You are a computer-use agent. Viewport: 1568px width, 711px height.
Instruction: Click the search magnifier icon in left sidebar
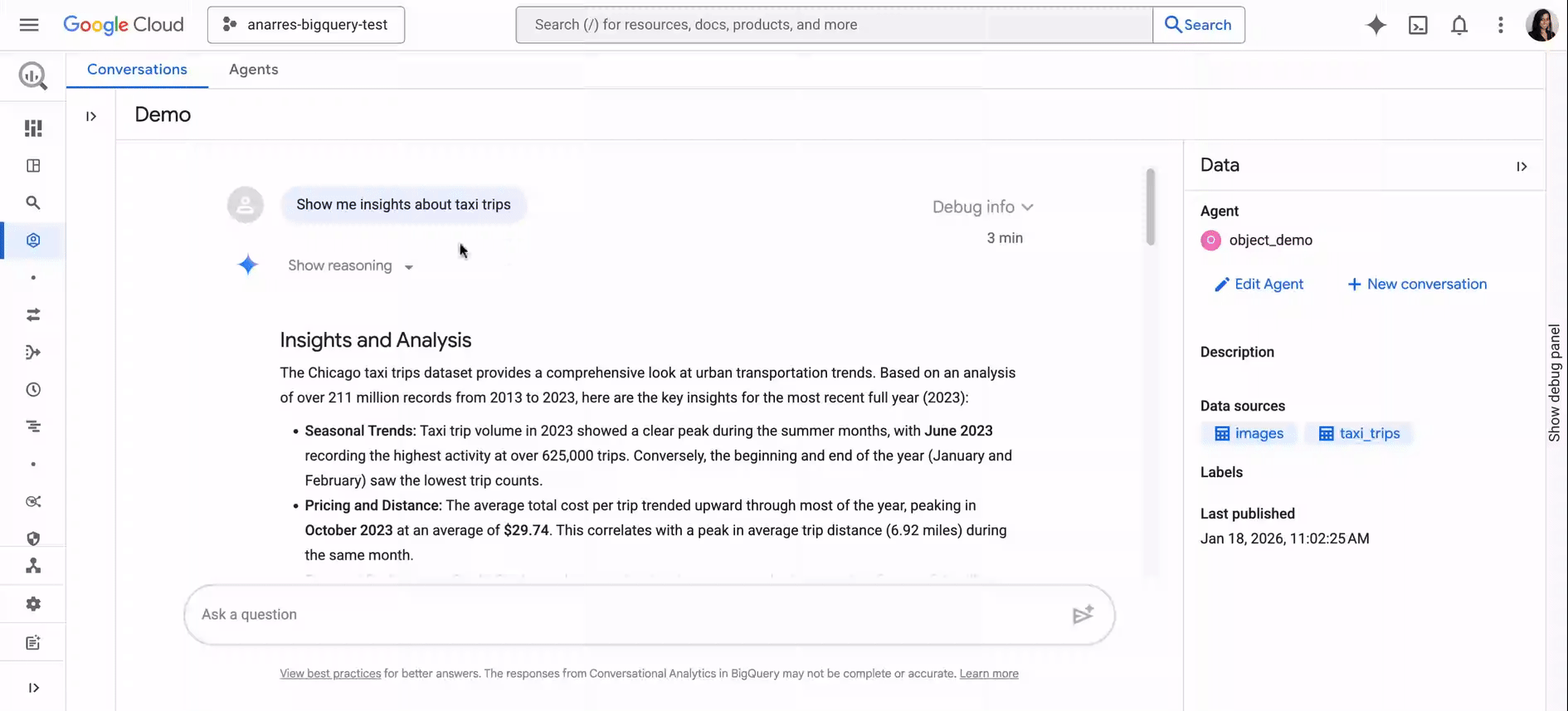click(33, 203)
